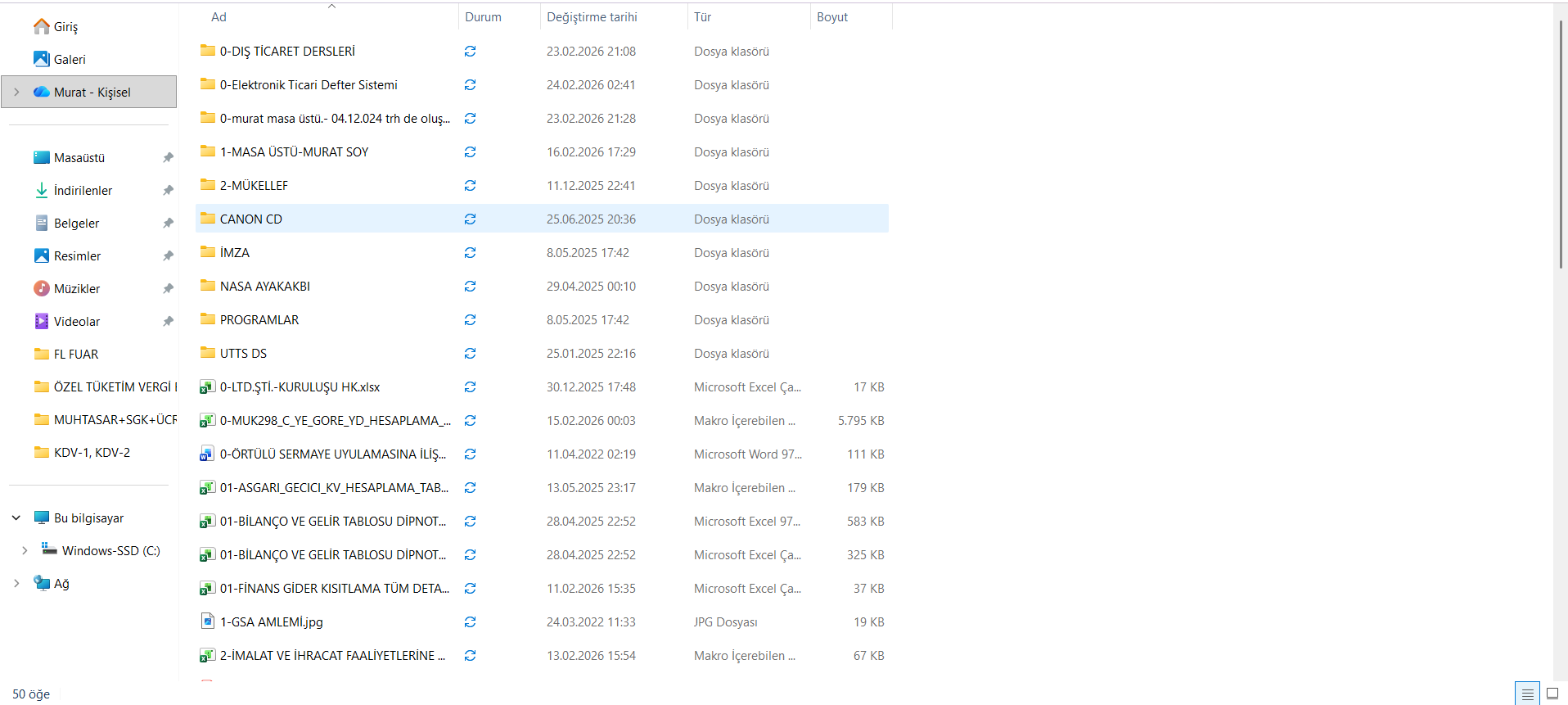Select OneDrive cloud icon for Murat - Kişisel
Screen dimensions: 1568x705
point(42,92)
